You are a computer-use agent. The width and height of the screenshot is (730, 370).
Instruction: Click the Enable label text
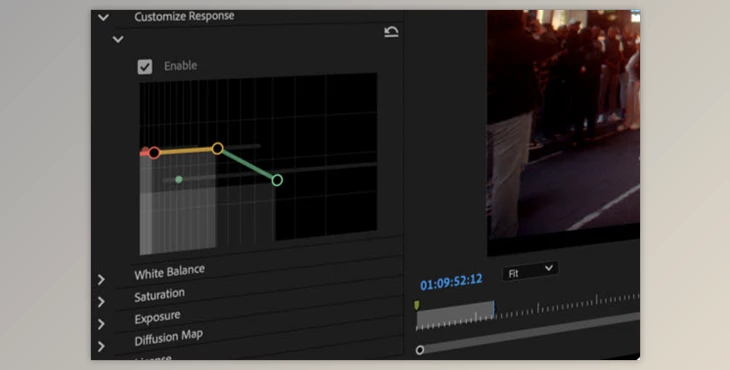click(180, 66)
